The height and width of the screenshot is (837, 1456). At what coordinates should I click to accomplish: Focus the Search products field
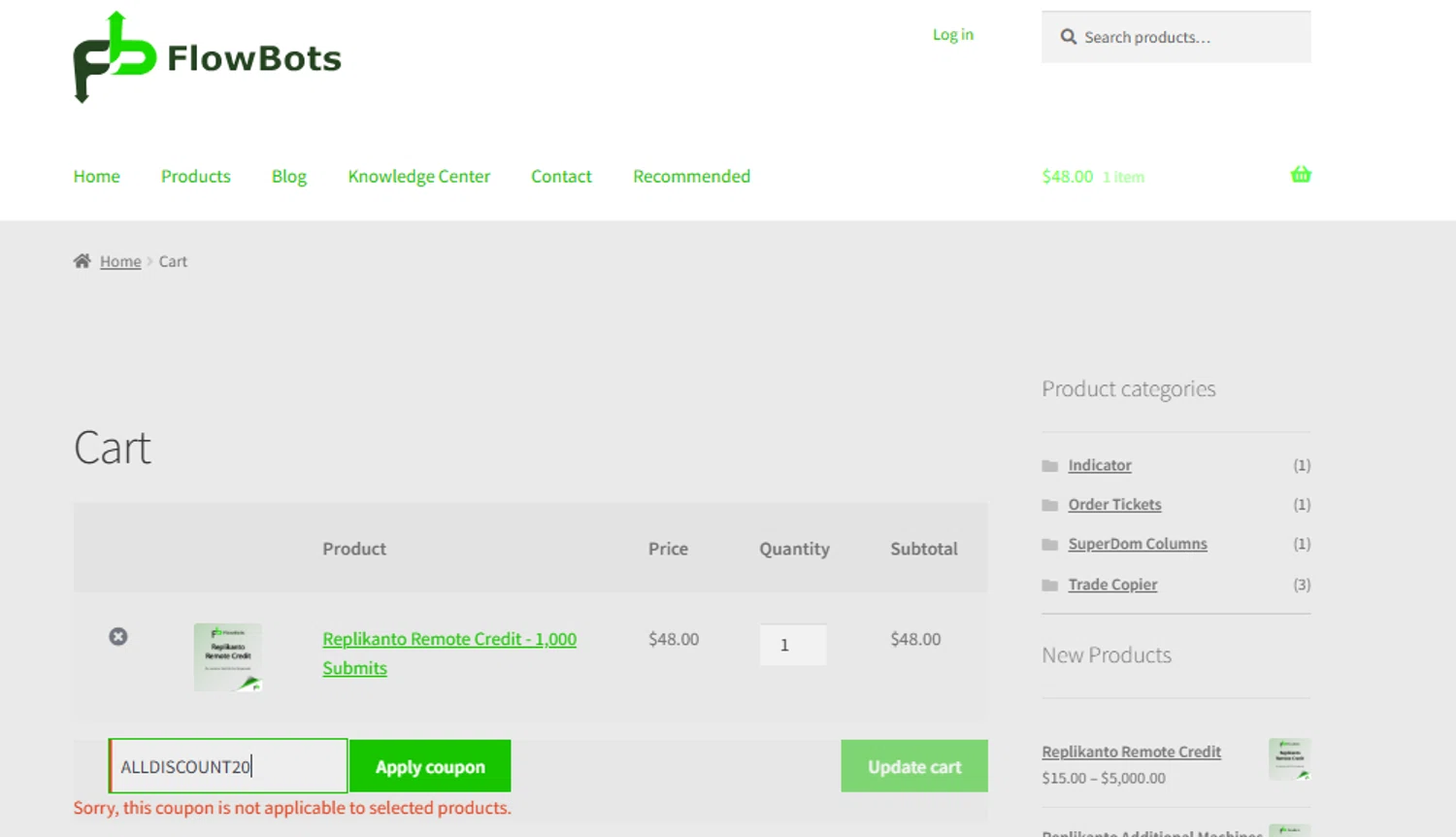(1176, 37)
